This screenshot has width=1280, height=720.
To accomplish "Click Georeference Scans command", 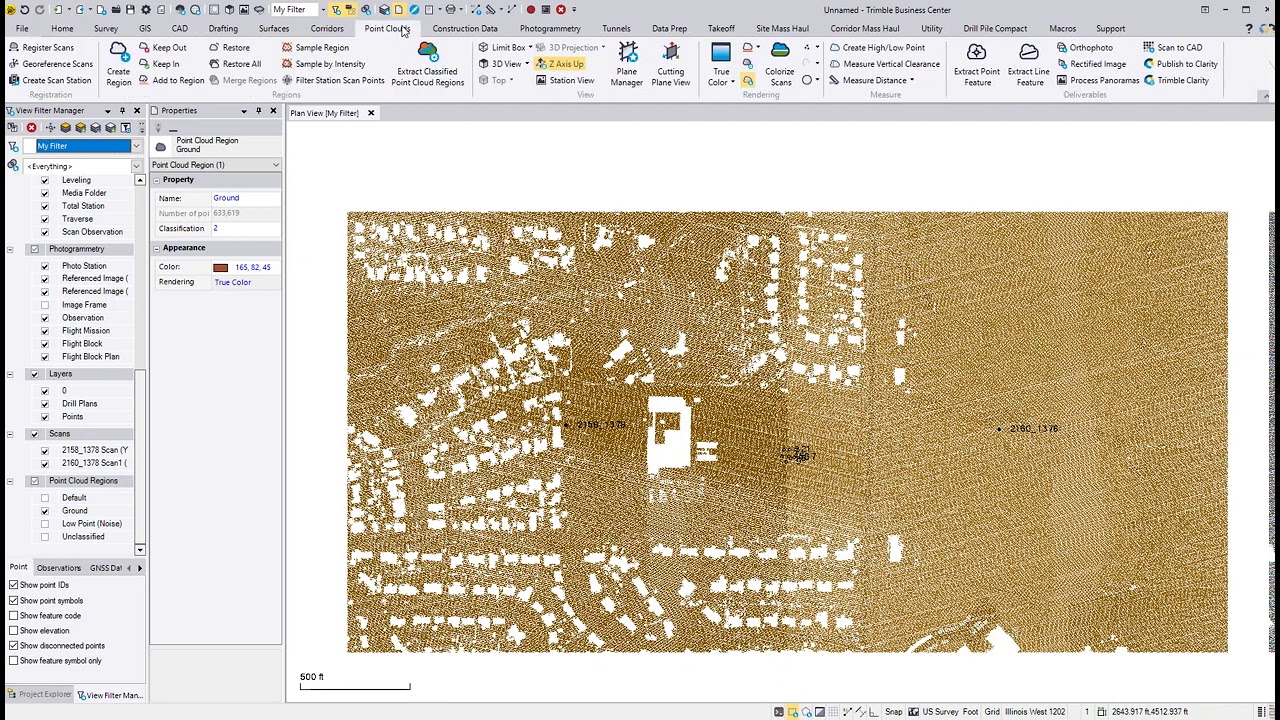I will click(50, 64).
